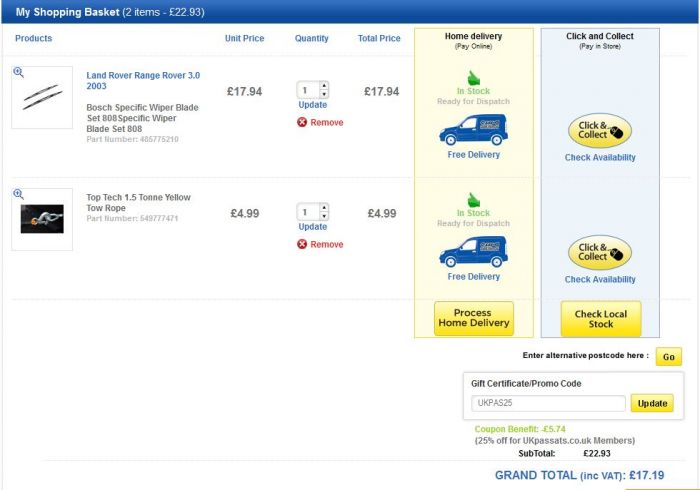Decrease wiper blade quantity with down arrow
Screen dimensions: 700x490
(x=325, y=94)
